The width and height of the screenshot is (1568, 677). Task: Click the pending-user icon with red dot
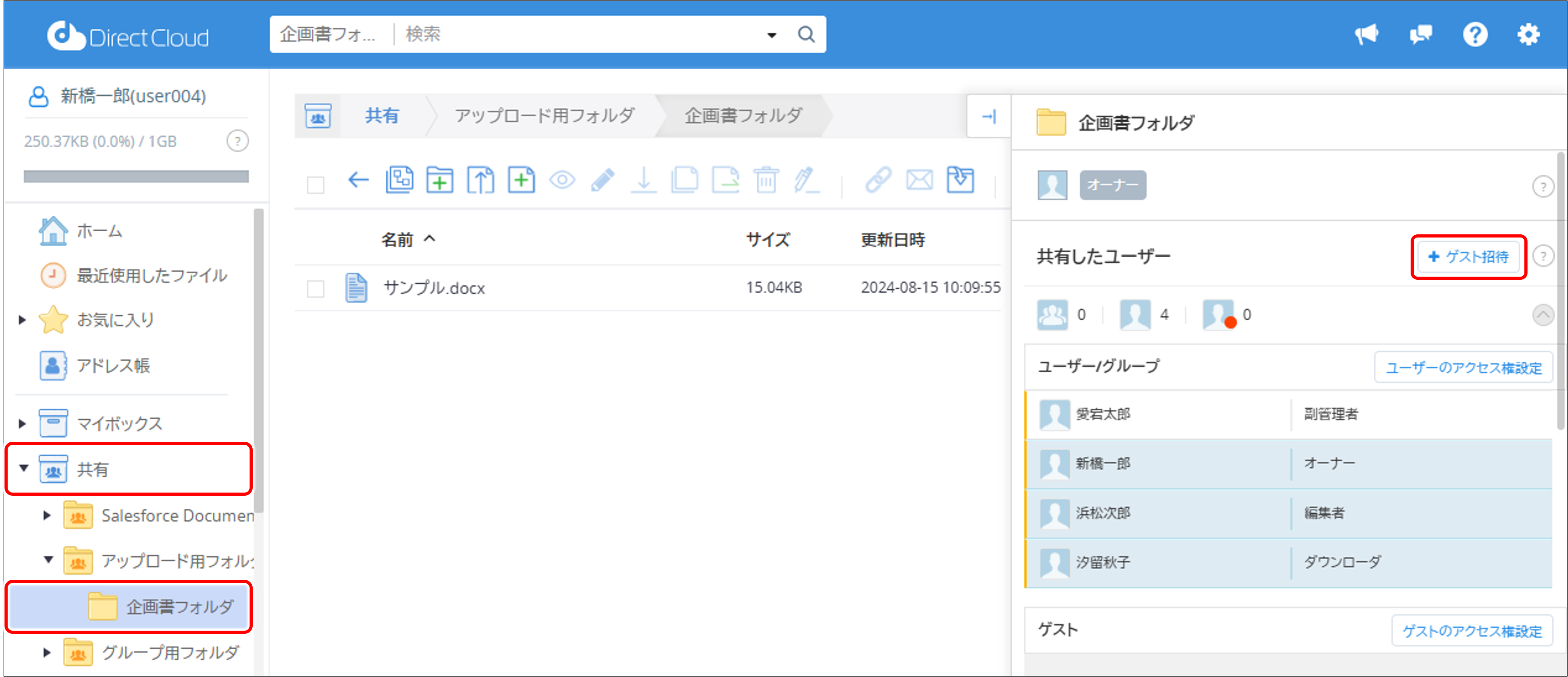(1219, 315)
